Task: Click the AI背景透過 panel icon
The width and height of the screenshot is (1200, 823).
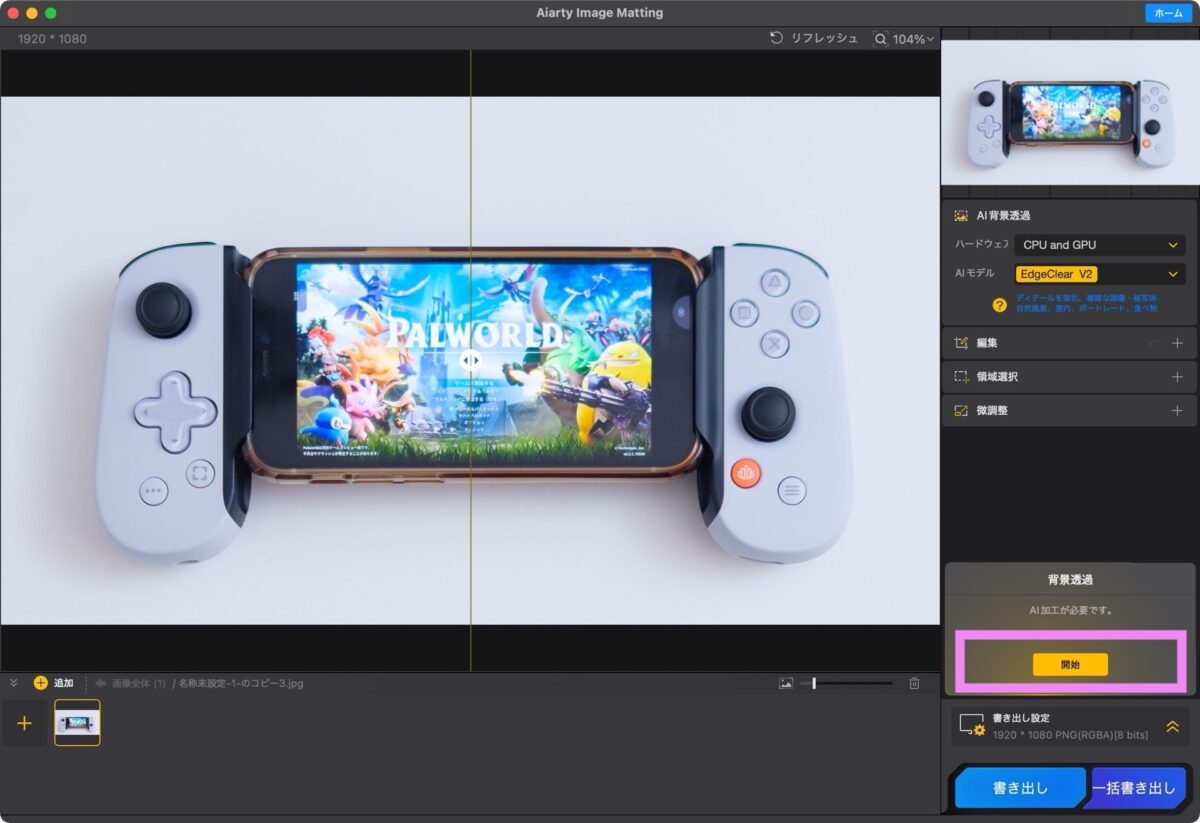Action: (960, 215)
